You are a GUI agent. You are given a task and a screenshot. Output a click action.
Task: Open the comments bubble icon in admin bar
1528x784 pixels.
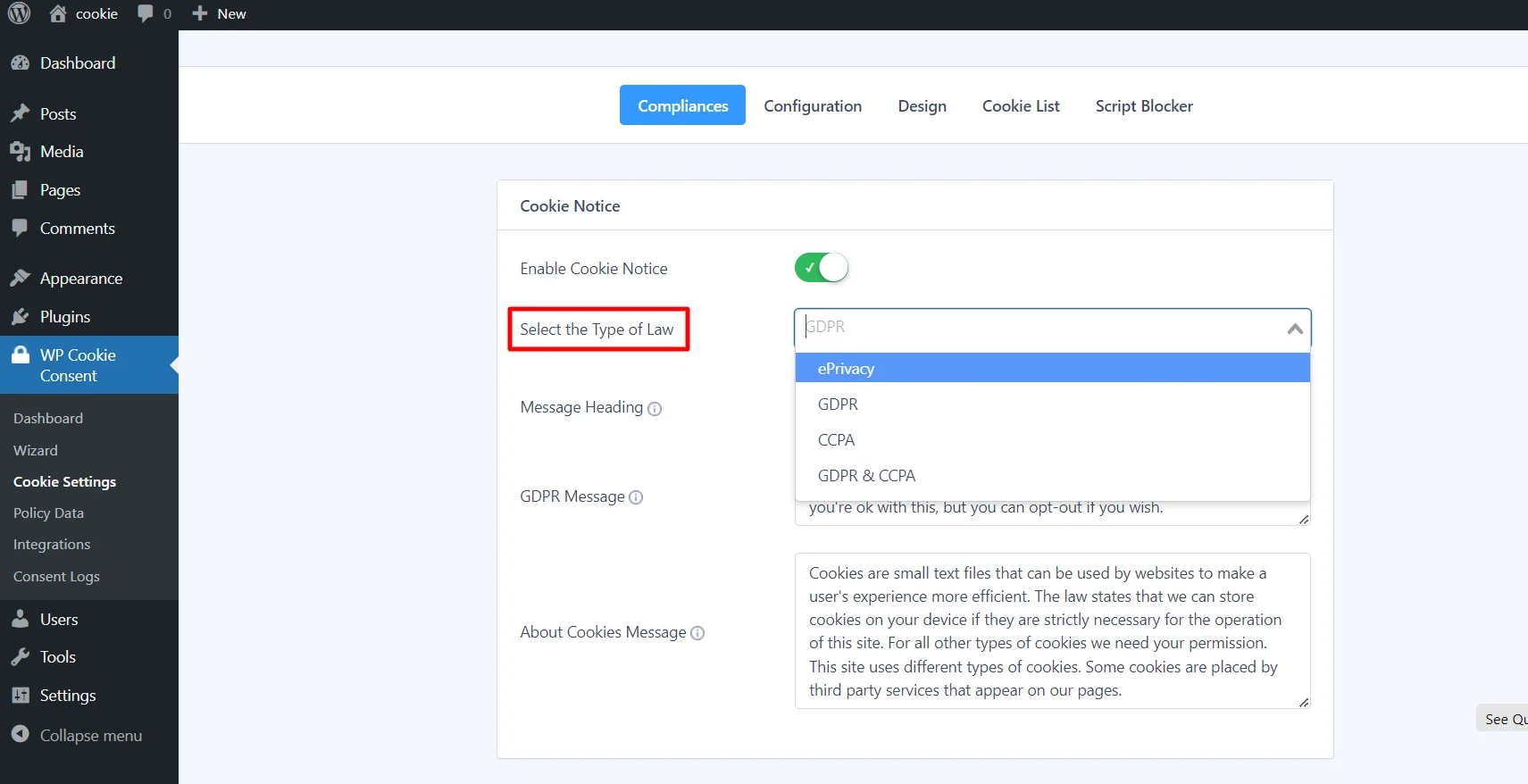point(146,13)
